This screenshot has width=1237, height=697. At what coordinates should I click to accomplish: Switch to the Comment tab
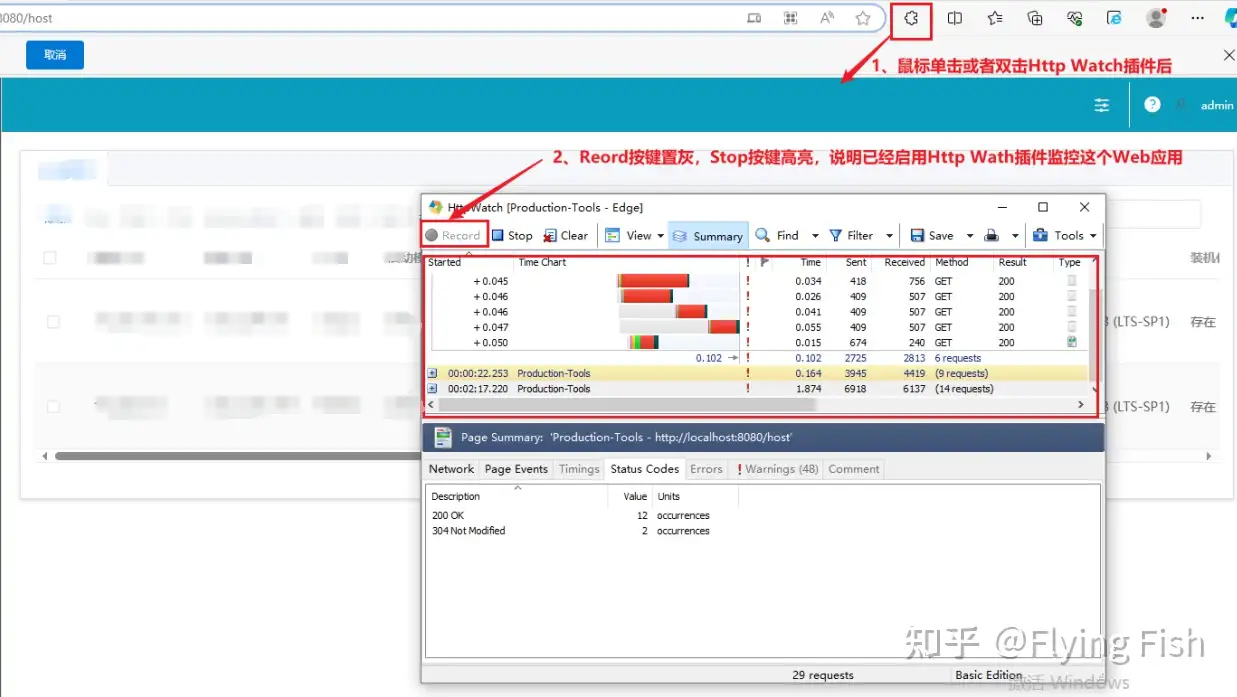854,469
